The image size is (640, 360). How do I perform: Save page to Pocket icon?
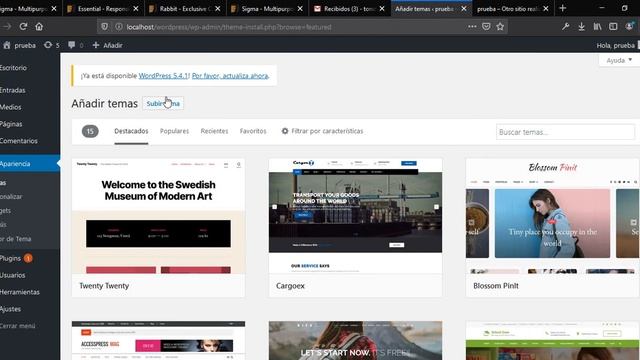(486, 27)
